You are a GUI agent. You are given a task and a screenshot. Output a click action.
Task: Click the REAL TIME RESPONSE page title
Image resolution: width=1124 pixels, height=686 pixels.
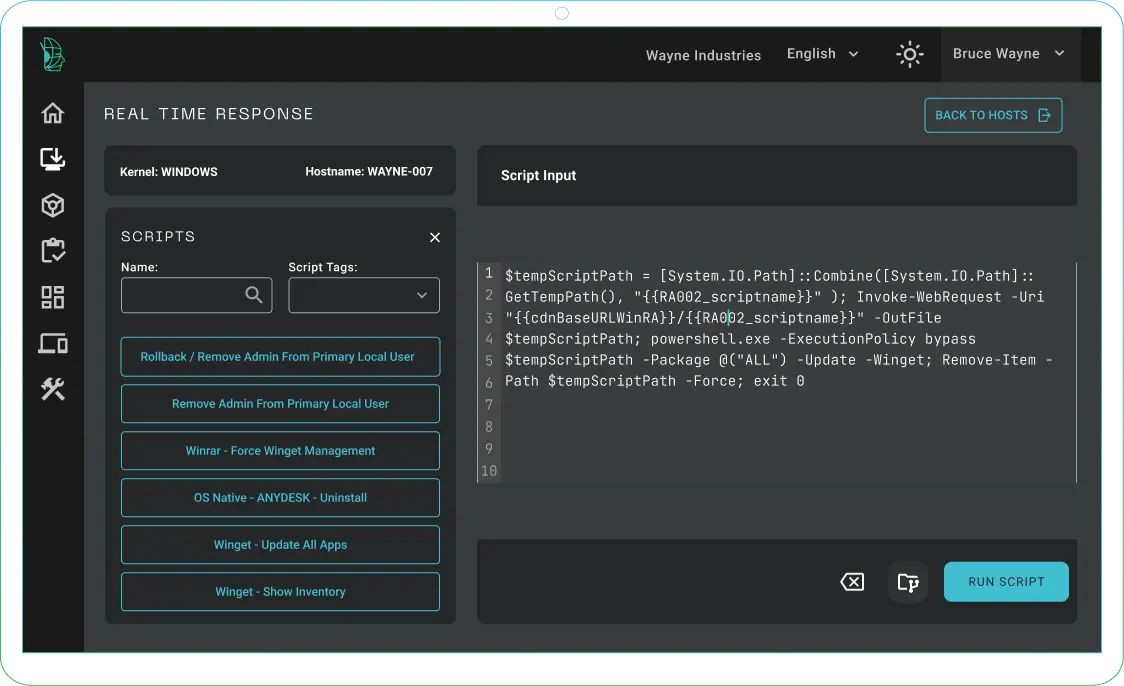[x=209, y=114]
